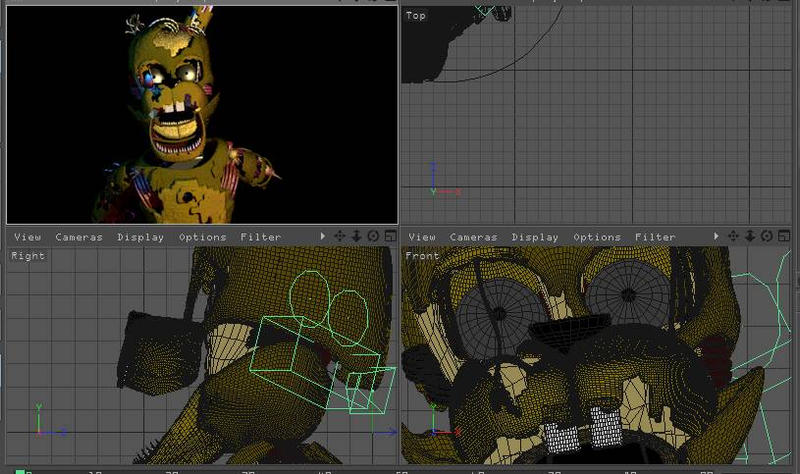This screenshot has height=474, width=800.
Task: Click the zoom-camera icon above Front viewport
Action: pyautogui.click(x=750, y=236)
